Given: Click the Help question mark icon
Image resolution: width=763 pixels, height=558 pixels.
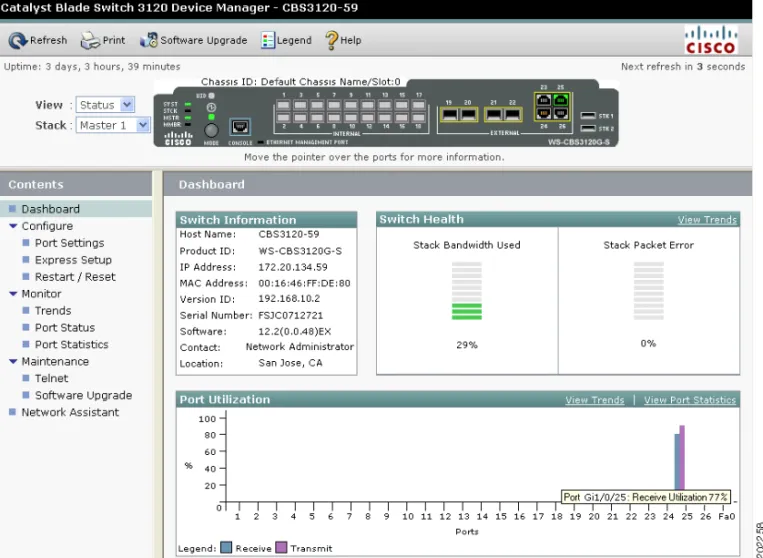Looking at the screenshot, I should coord(331,40).
